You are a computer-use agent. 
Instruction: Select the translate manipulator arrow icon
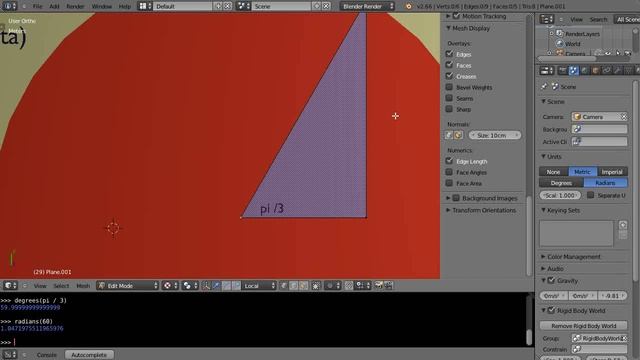click(x=216, y=286)
